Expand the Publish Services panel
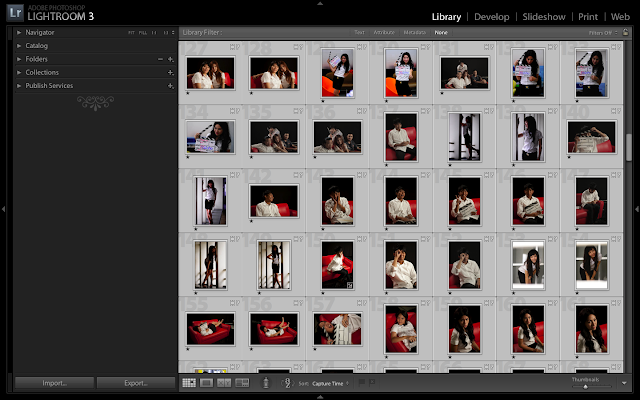The width and height of the screenshot is (640, 400). pyautogui.click(x=19, y=86)
